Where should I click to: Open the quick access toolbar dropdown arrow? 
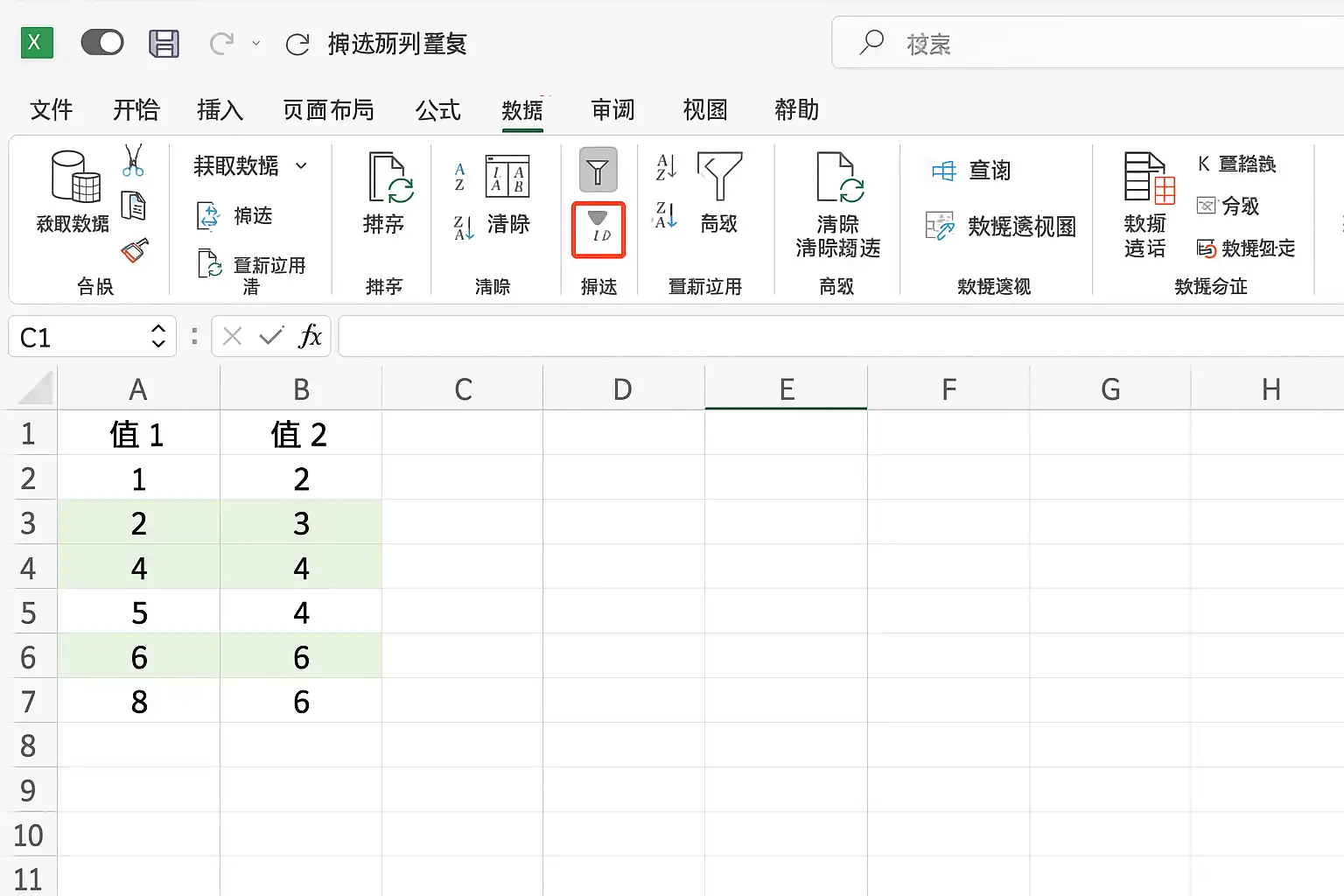[256, 43]
